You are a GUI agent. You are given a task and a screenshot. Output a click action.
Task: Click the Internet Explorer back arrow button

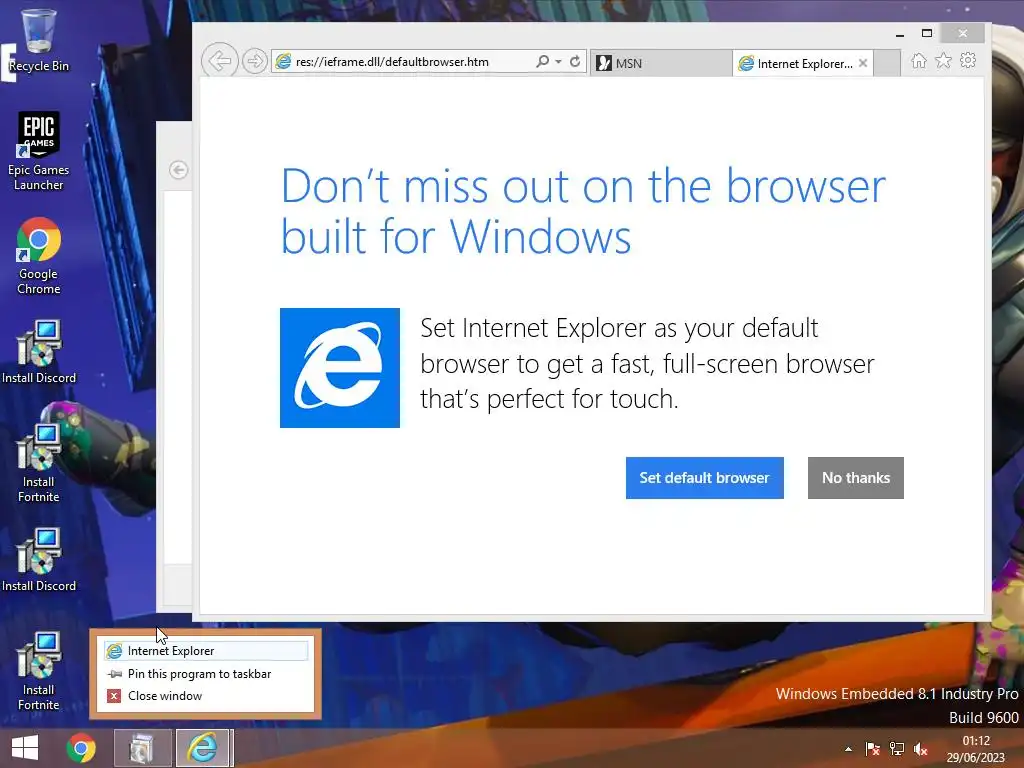pos(219,61)
